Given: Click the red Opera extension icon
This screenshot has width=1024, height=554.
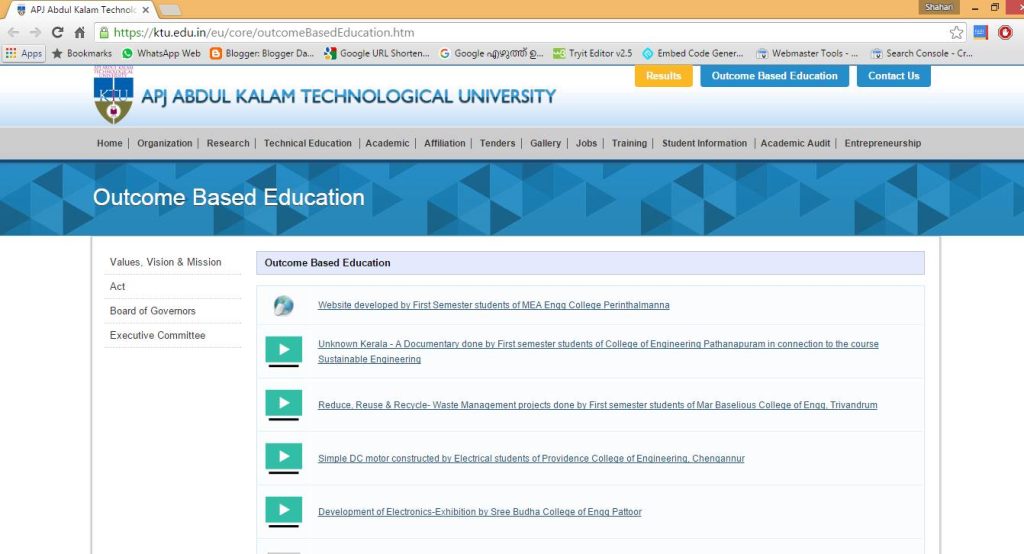Looking at the screenshot, I should [x=1005, y=32].
